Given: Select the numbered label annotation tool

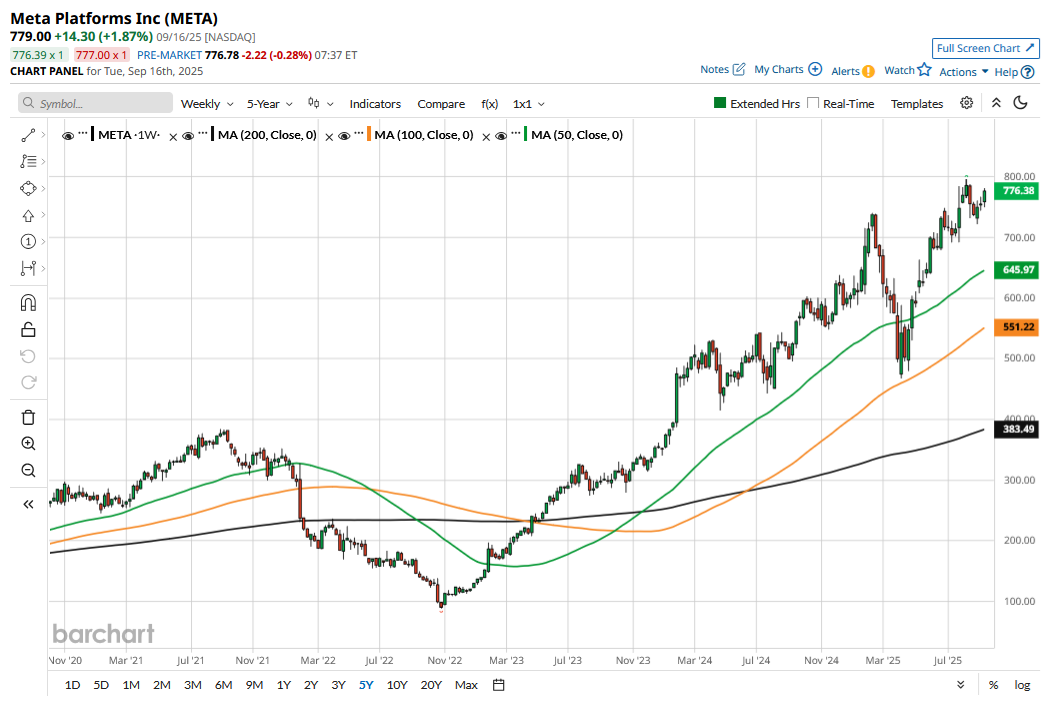Looking at the screenshot, I should pos(28,241).
